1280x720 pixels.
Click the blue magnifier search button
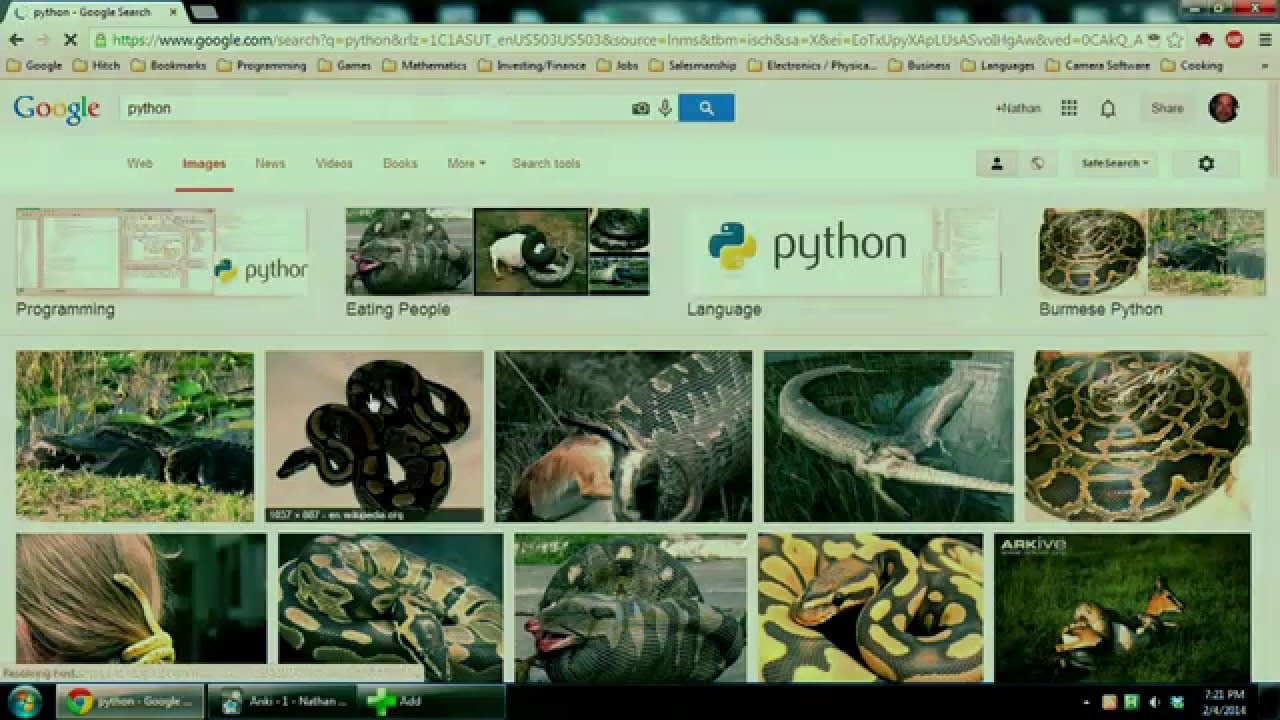coord(706,108)
